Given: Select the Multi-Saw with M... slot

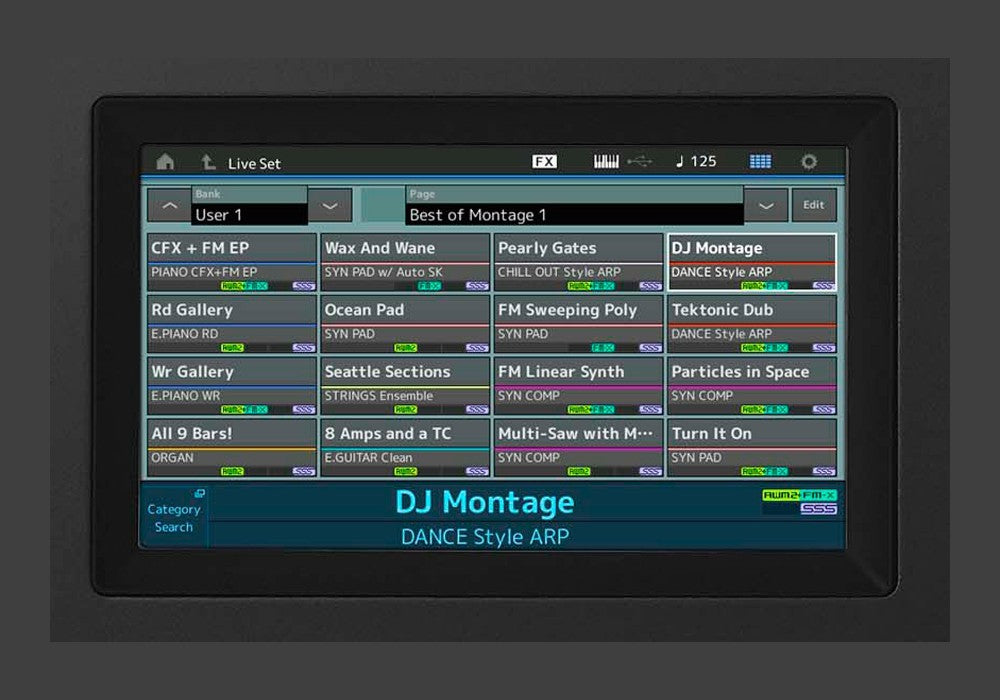Looking at the screenshot, I should tap(579, 448).
